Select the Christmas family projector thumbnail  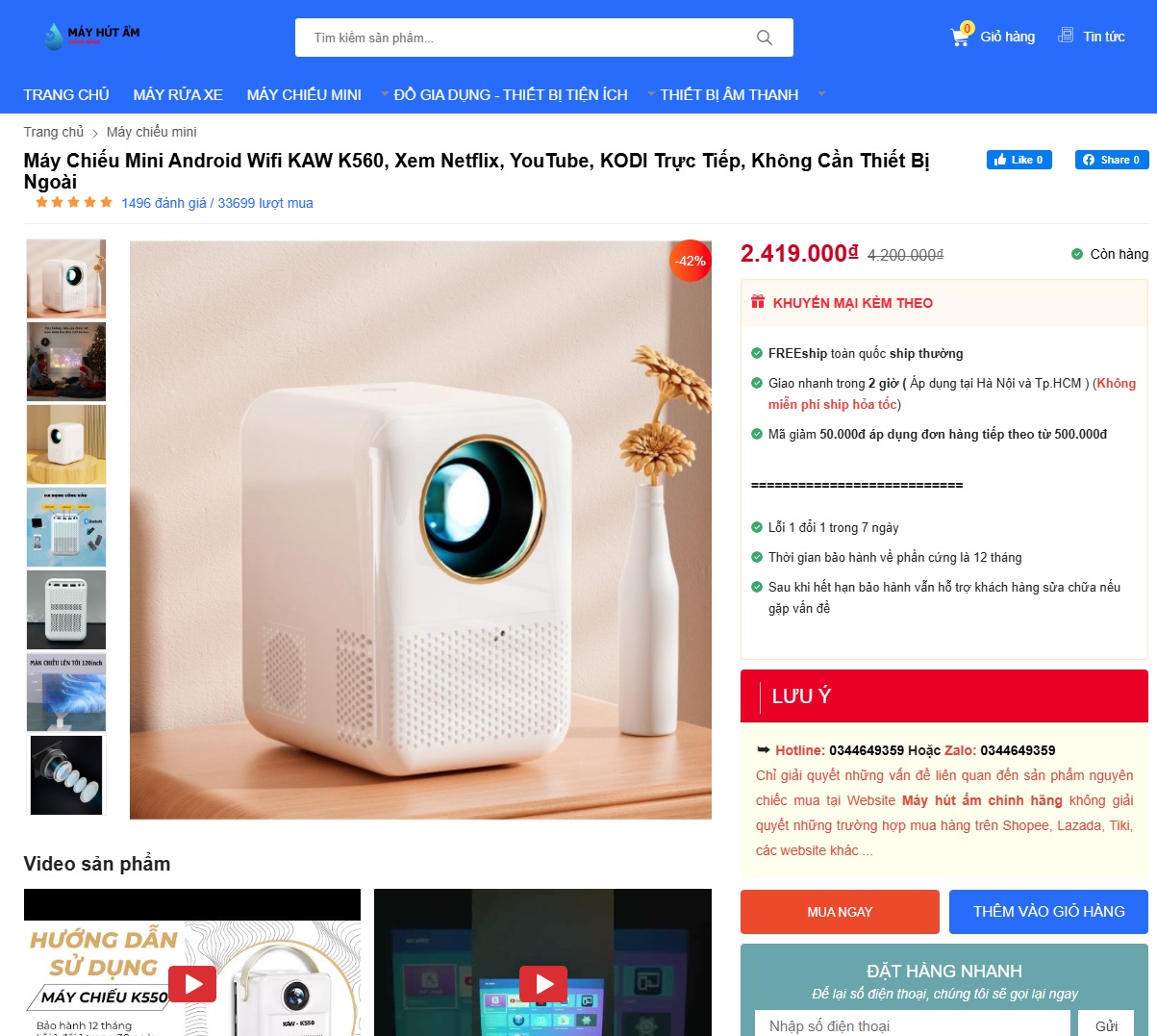pyautogui.click(x=66, y=362)
